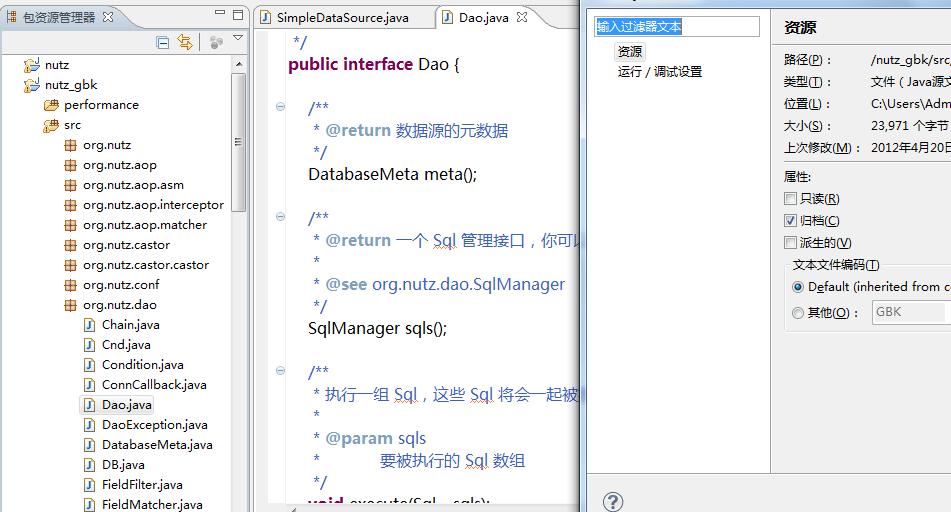
Task: Select 资源 in the properties list
Action: coord(630,52)
